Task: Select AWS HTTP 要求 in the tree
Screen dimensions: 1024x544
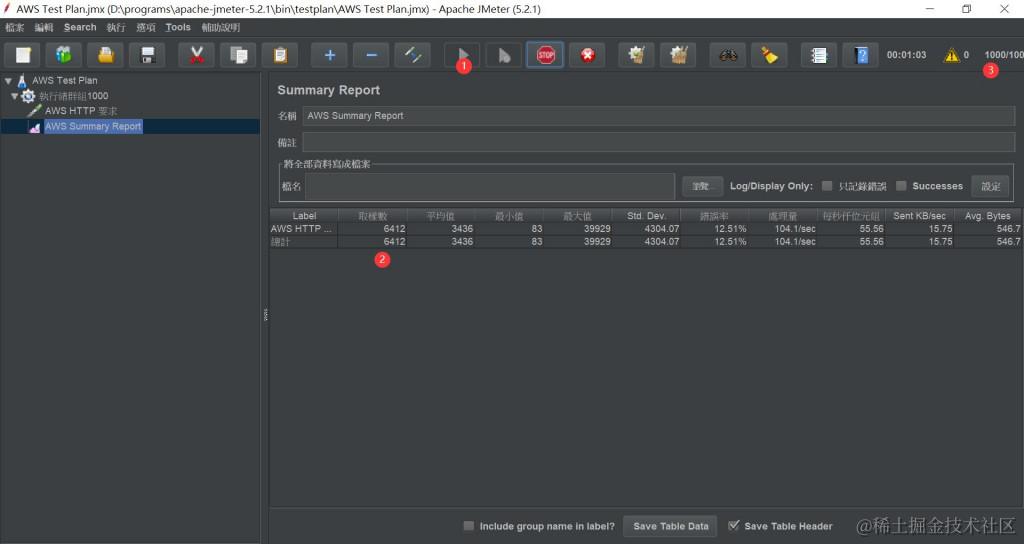Action: [81, 111]
